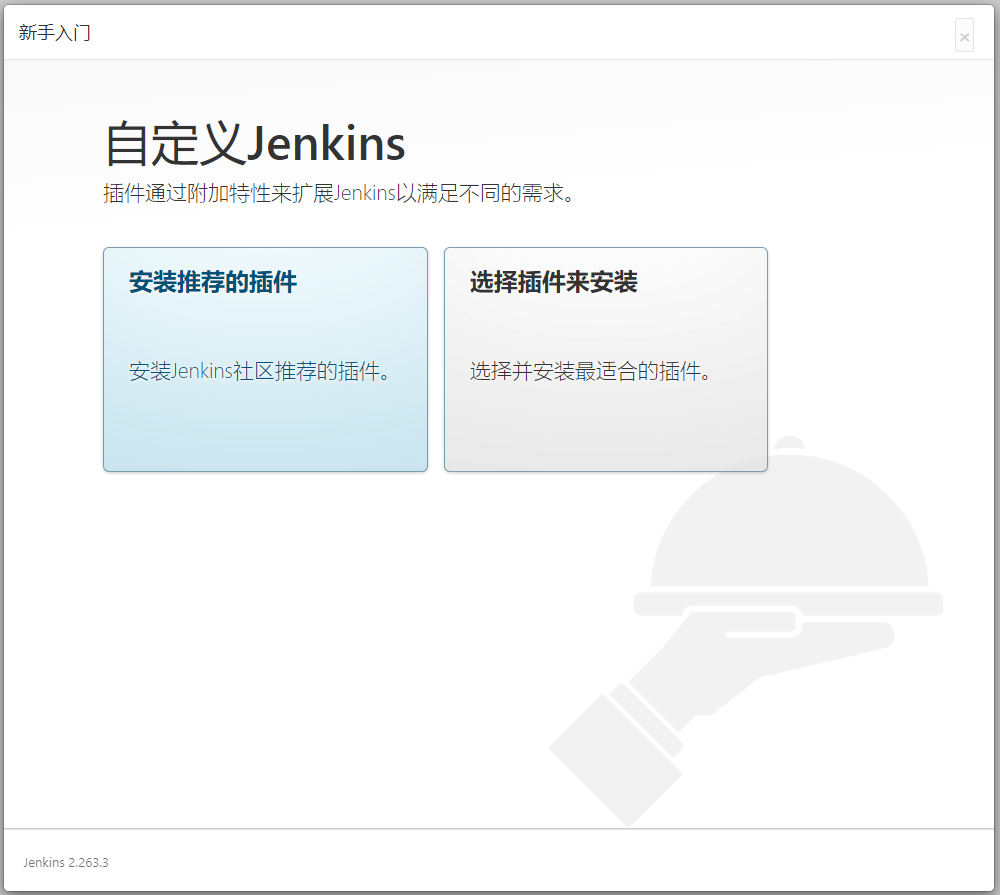Choose 选择插件来安装 option card
This screenshot has width=1000, height=895.
[x=606, y=359]
